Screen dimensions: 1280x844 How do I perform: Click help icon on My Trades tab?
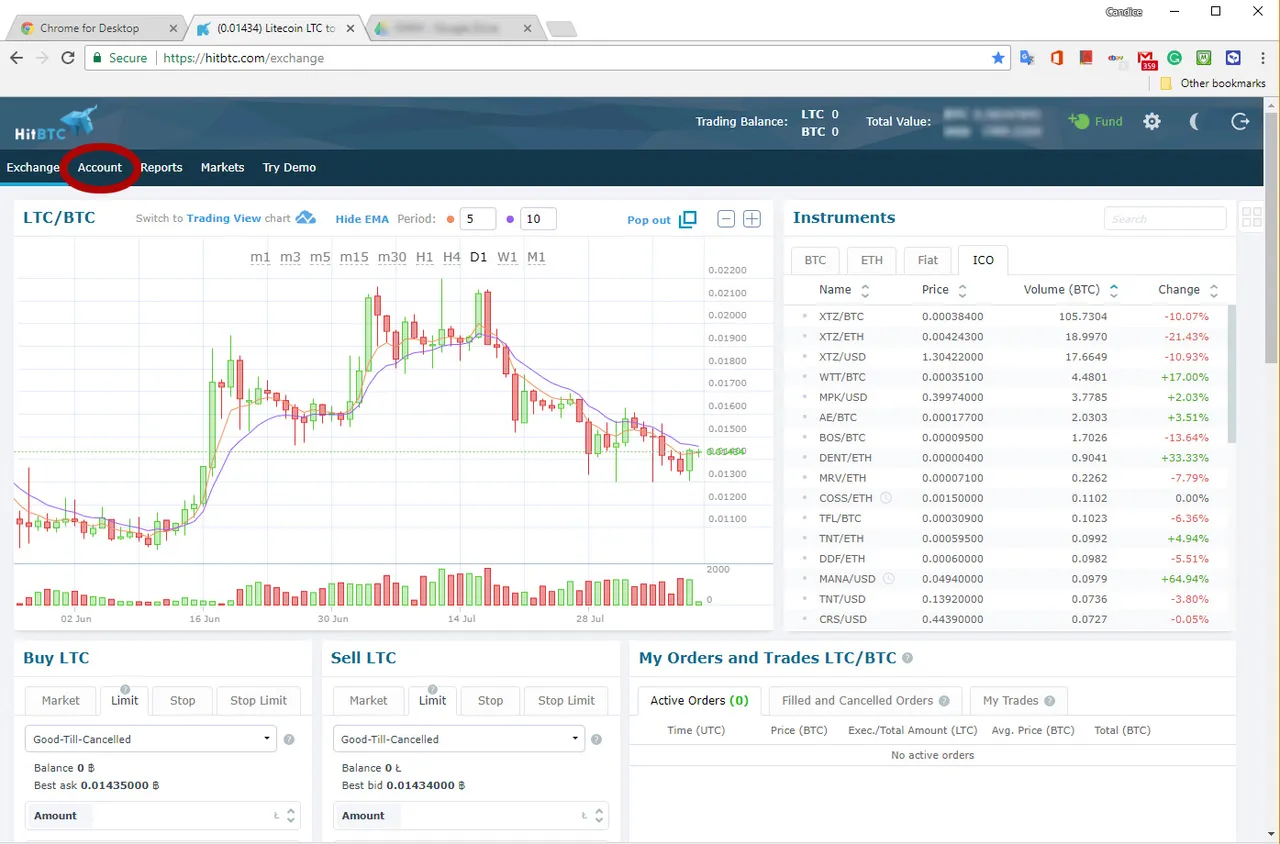(1049, 701)
